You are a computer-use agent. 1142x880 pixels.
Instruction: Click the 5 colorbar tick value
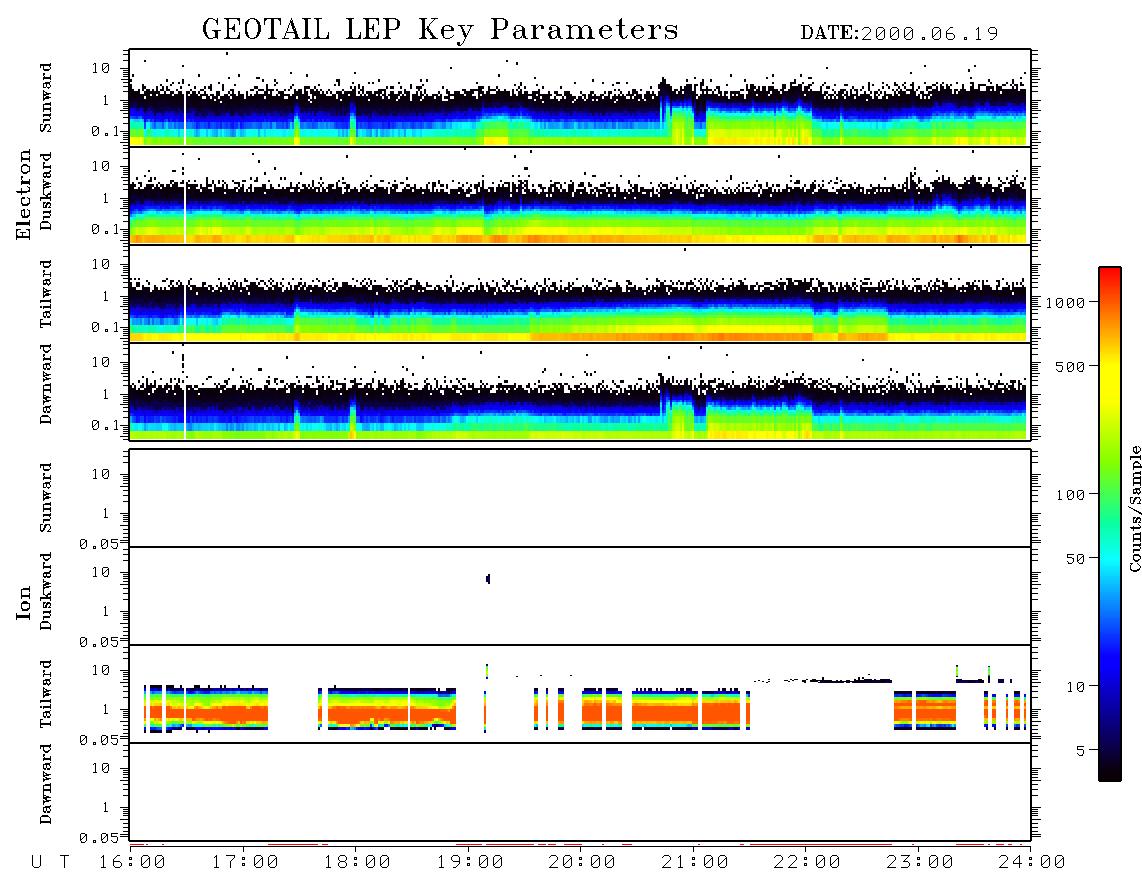tap(1081, 750)
